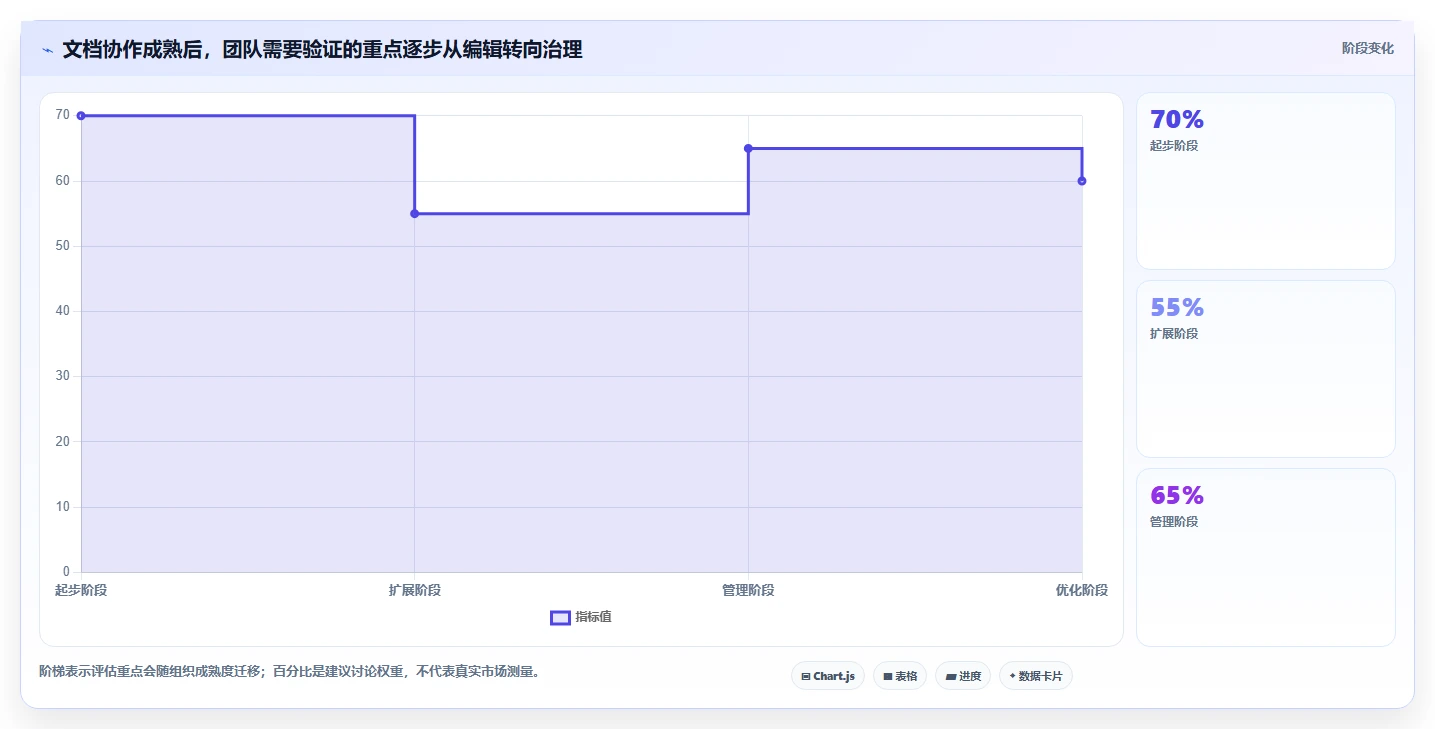Click the 管理阶段 caption under 65%
The height and width of the screenshot is (729, 1435).
[x=1174, y=521]
